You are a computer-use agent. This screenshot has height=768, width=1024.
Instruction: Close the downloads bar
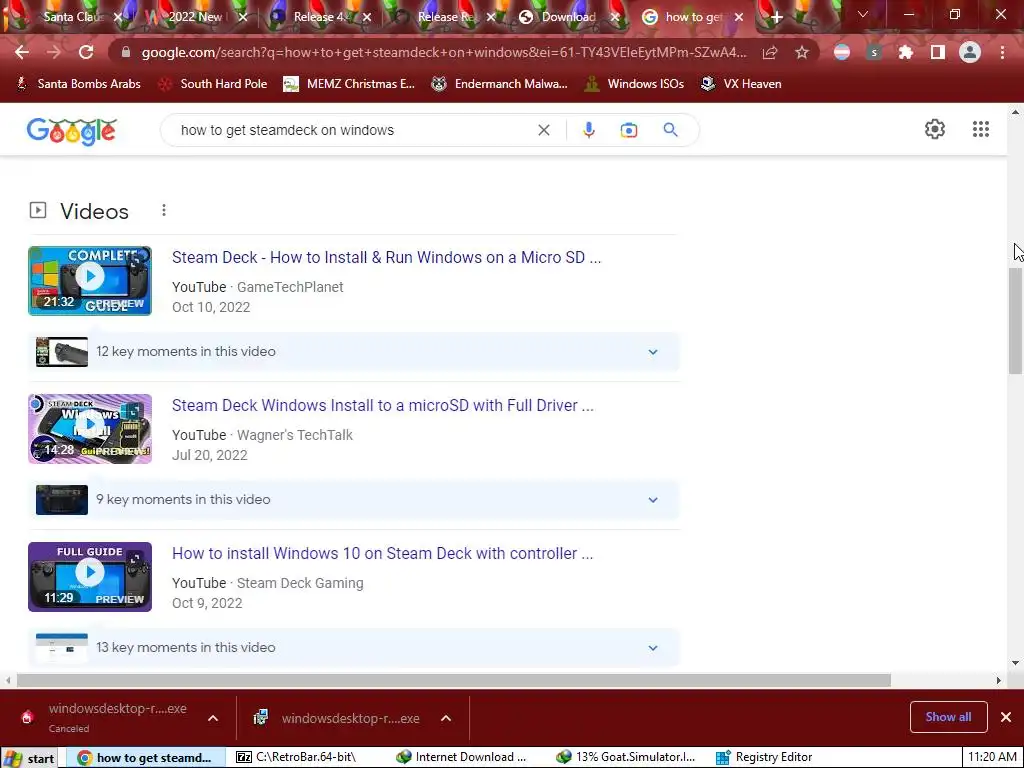click(1006, 717)
